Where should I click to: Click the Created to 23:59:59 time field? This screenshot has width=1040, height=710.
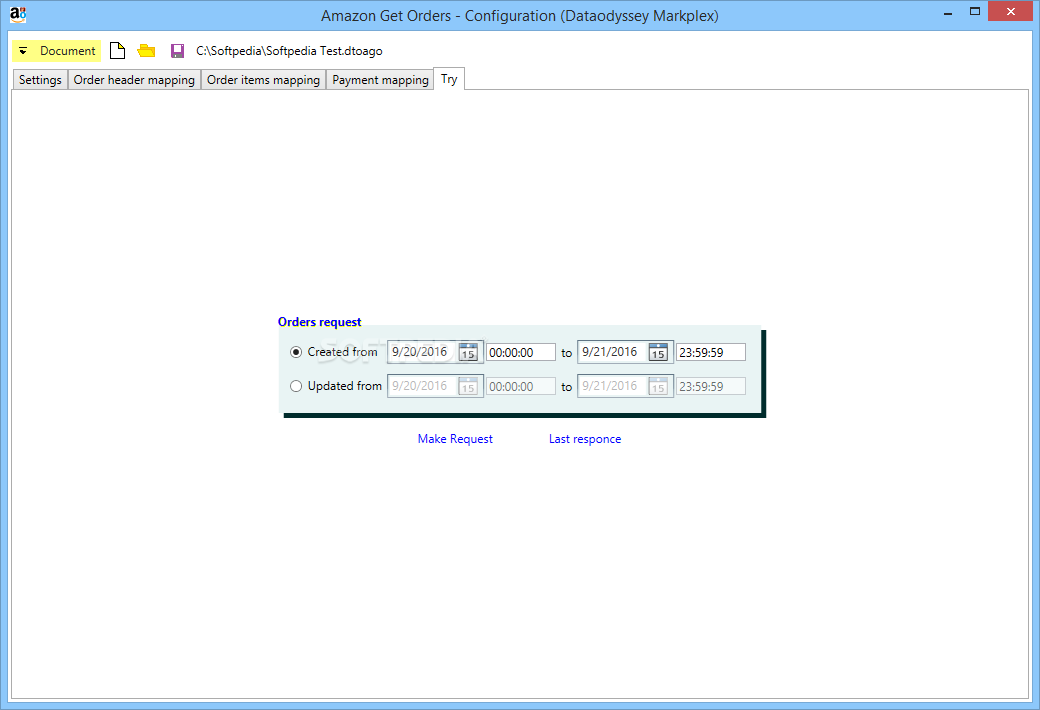pyautogui.click(x=710, y=352)
